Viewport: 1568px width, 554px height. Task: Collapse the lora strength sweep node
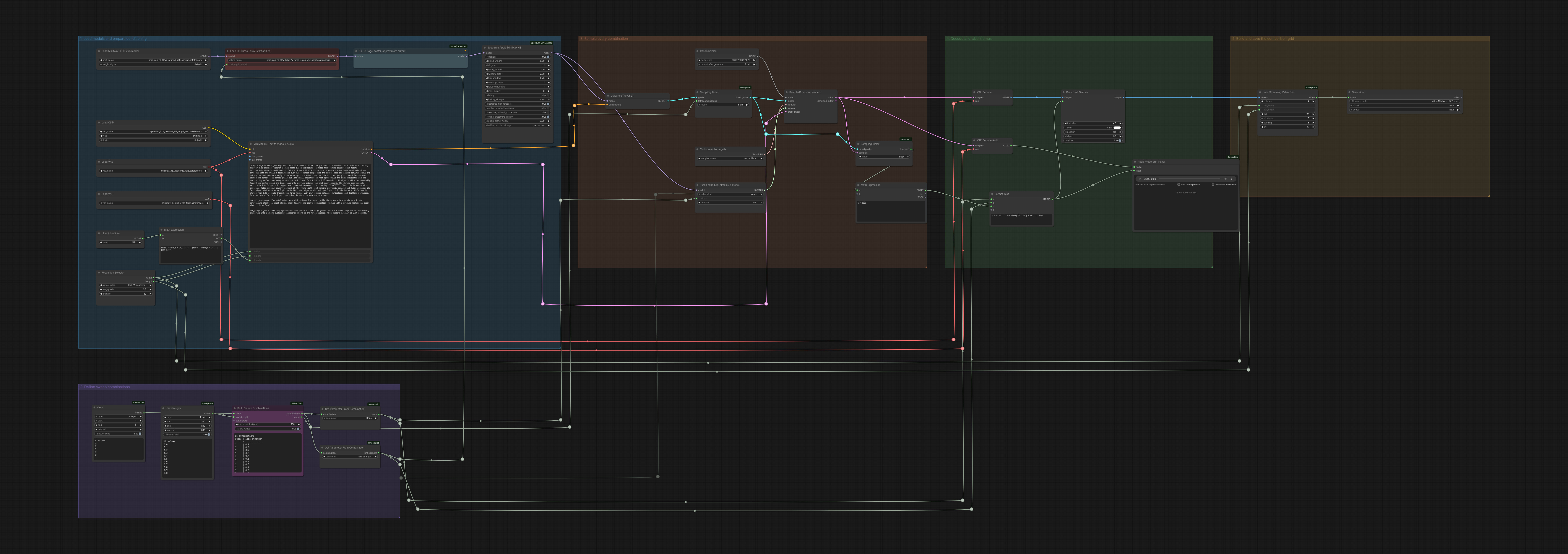[163, 408]
